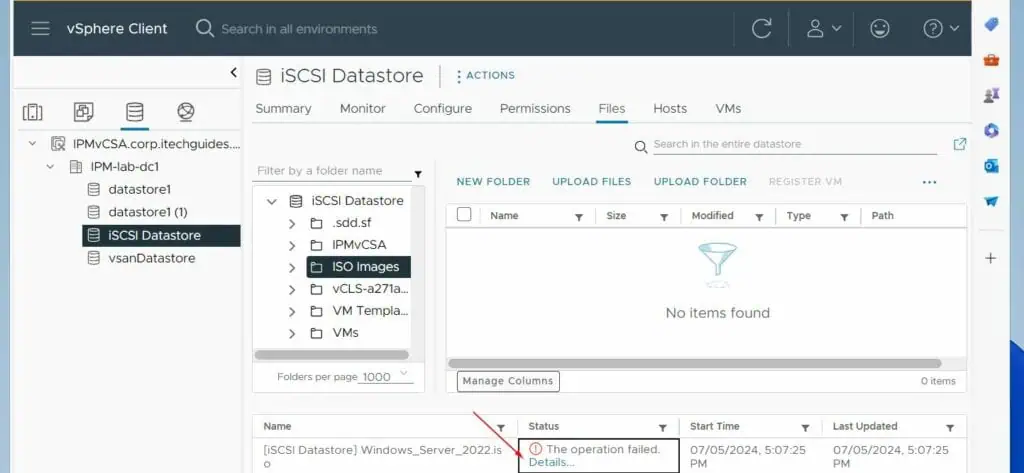Click NEW FOLDER

[493, 182]
